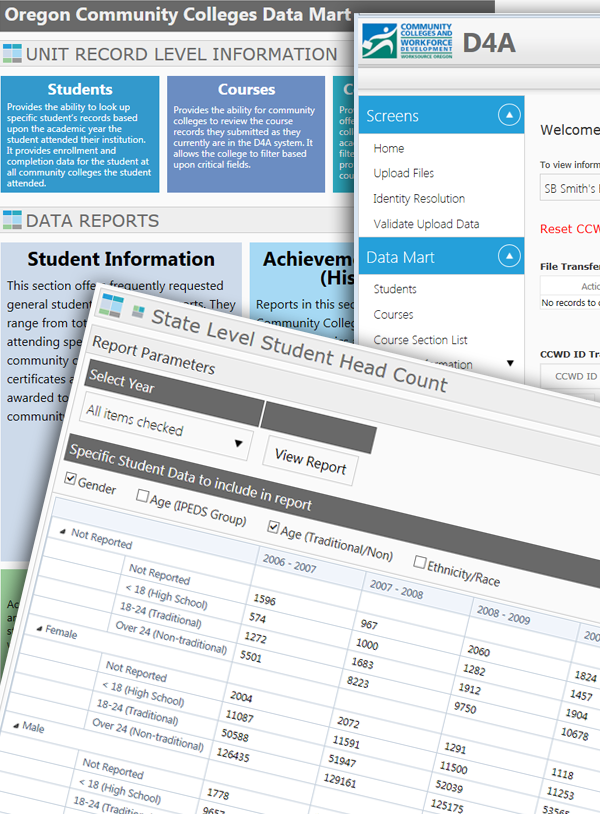Click the D4A application title
The height and width of the screenshot is (814, 600).
(x=489, y=43)
